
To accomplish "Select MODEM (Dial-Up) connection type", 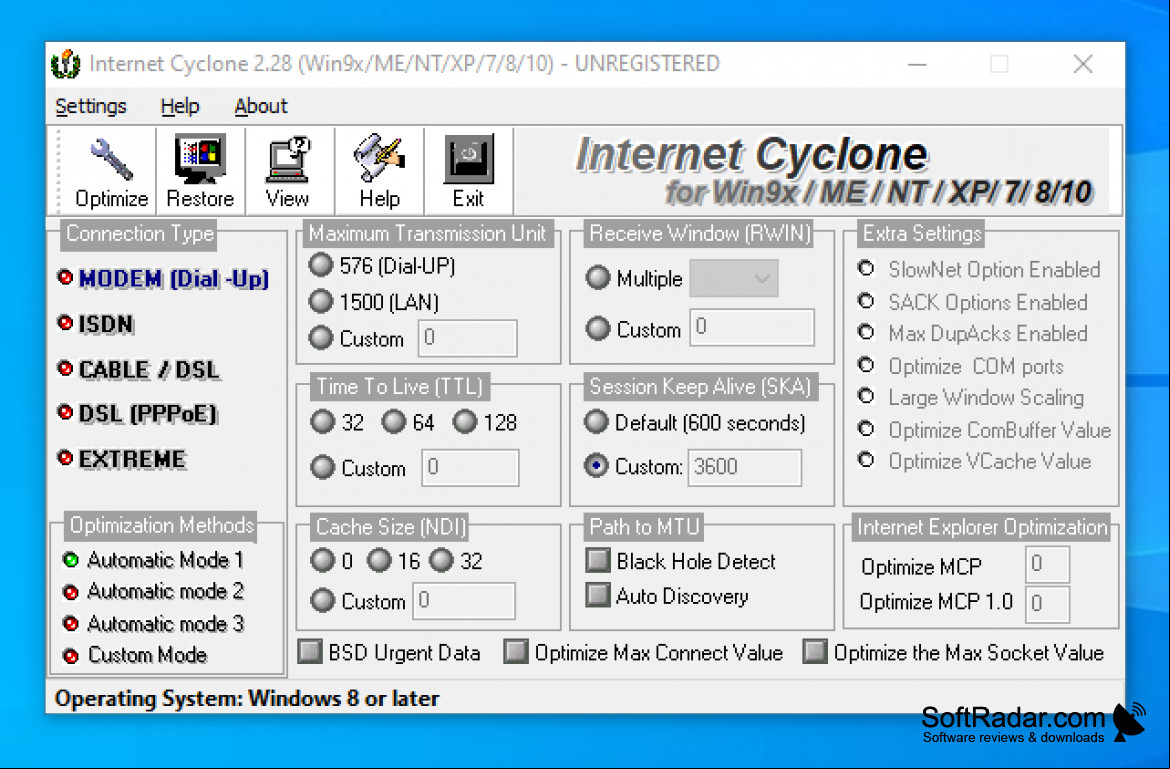I will [163, 278].
